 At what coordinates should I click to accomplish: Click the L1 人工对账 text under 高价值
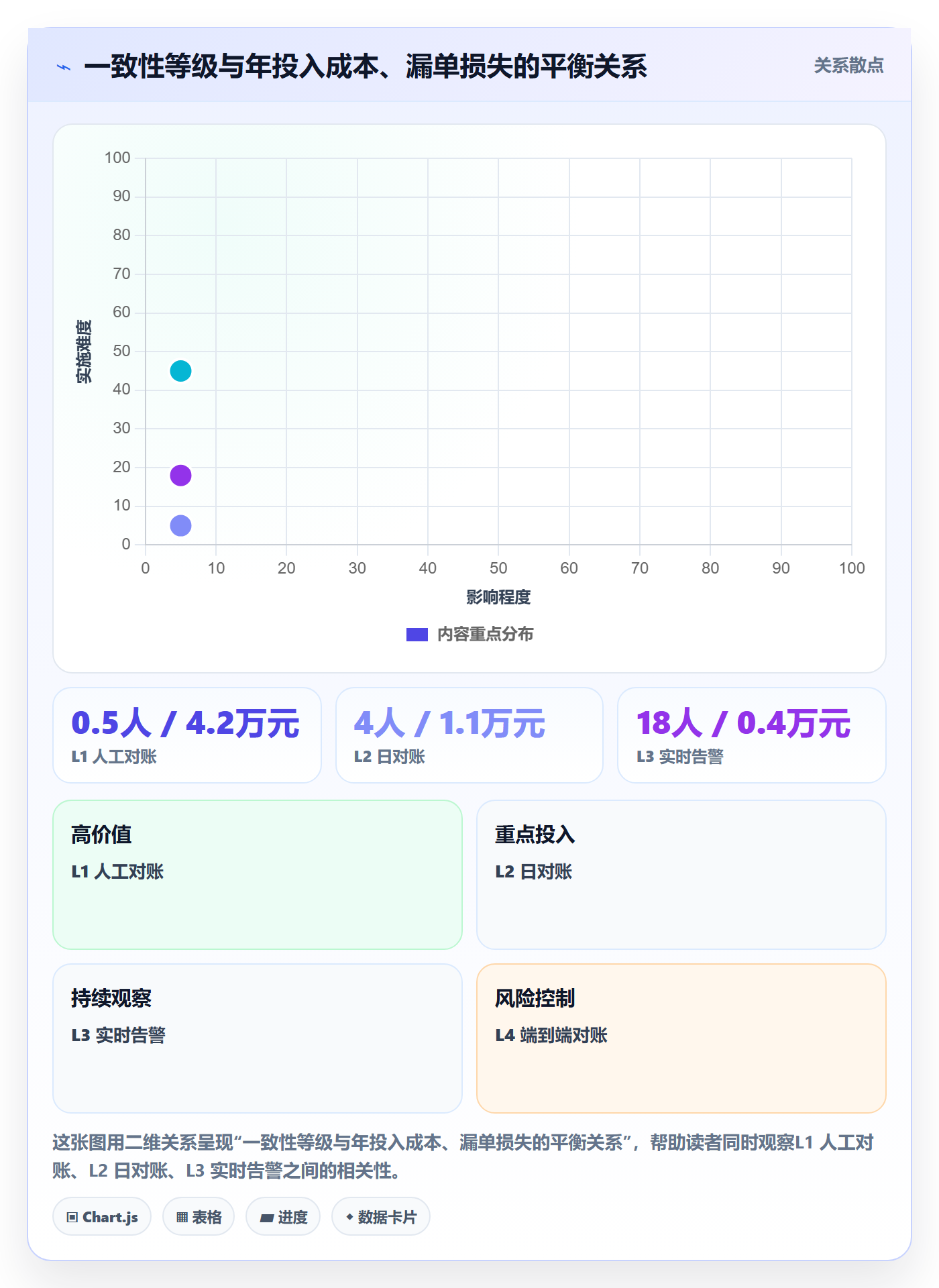[117, 871]
